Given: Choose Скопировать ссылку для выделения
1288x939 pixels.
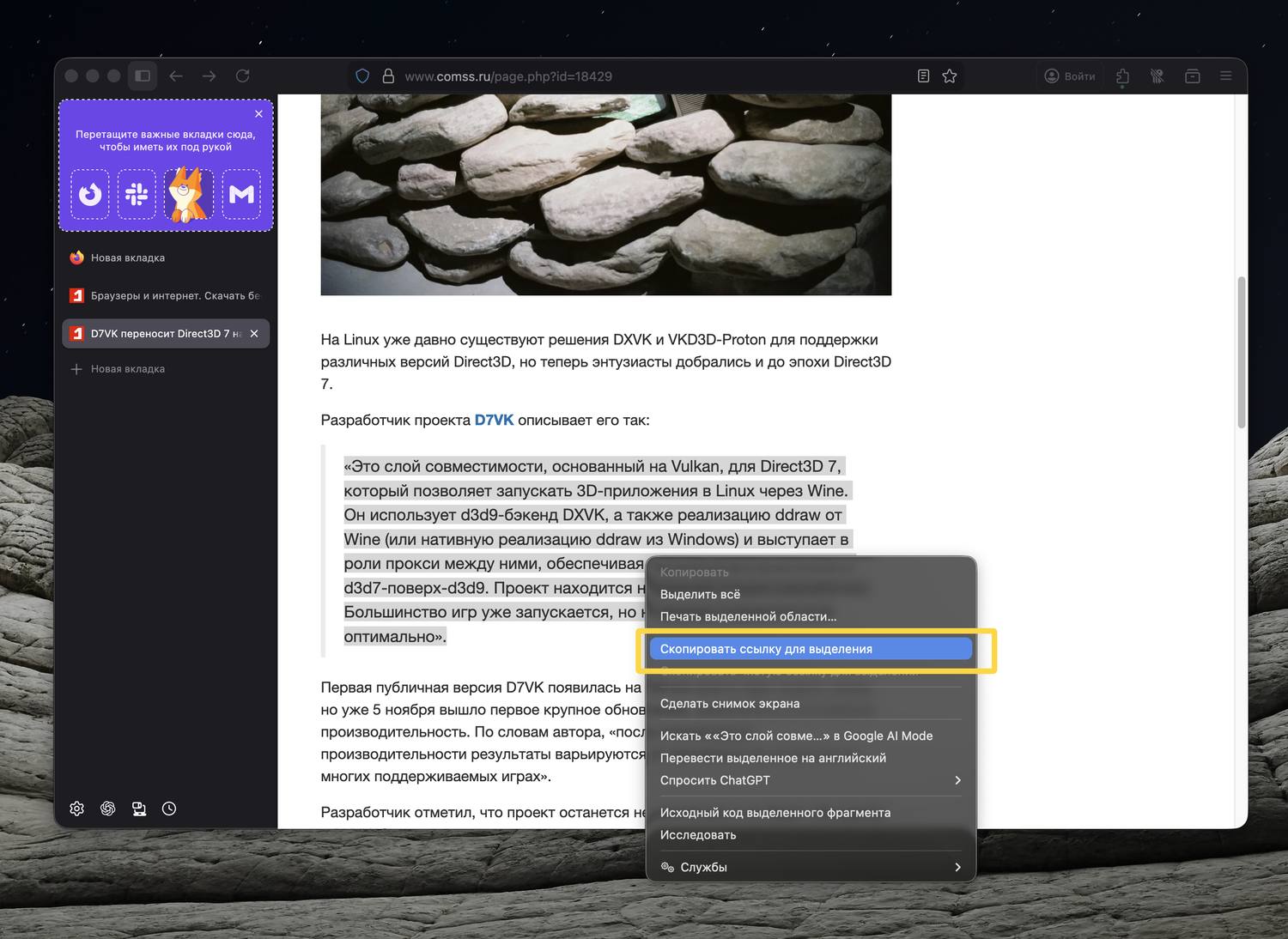Looking at the screenshot, I should [811, 649].
